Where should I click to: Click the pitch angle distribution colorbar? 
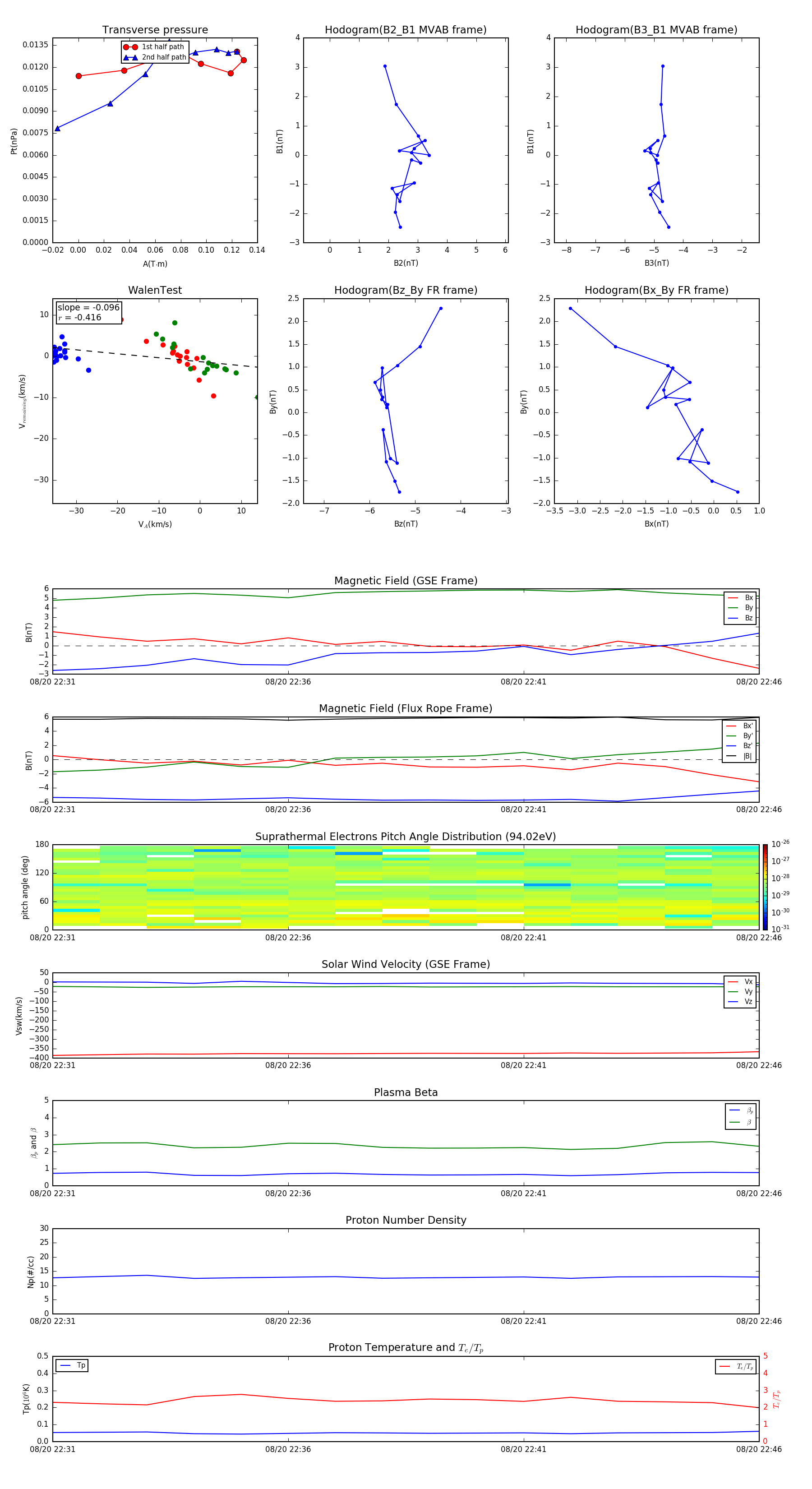[765, 887]
